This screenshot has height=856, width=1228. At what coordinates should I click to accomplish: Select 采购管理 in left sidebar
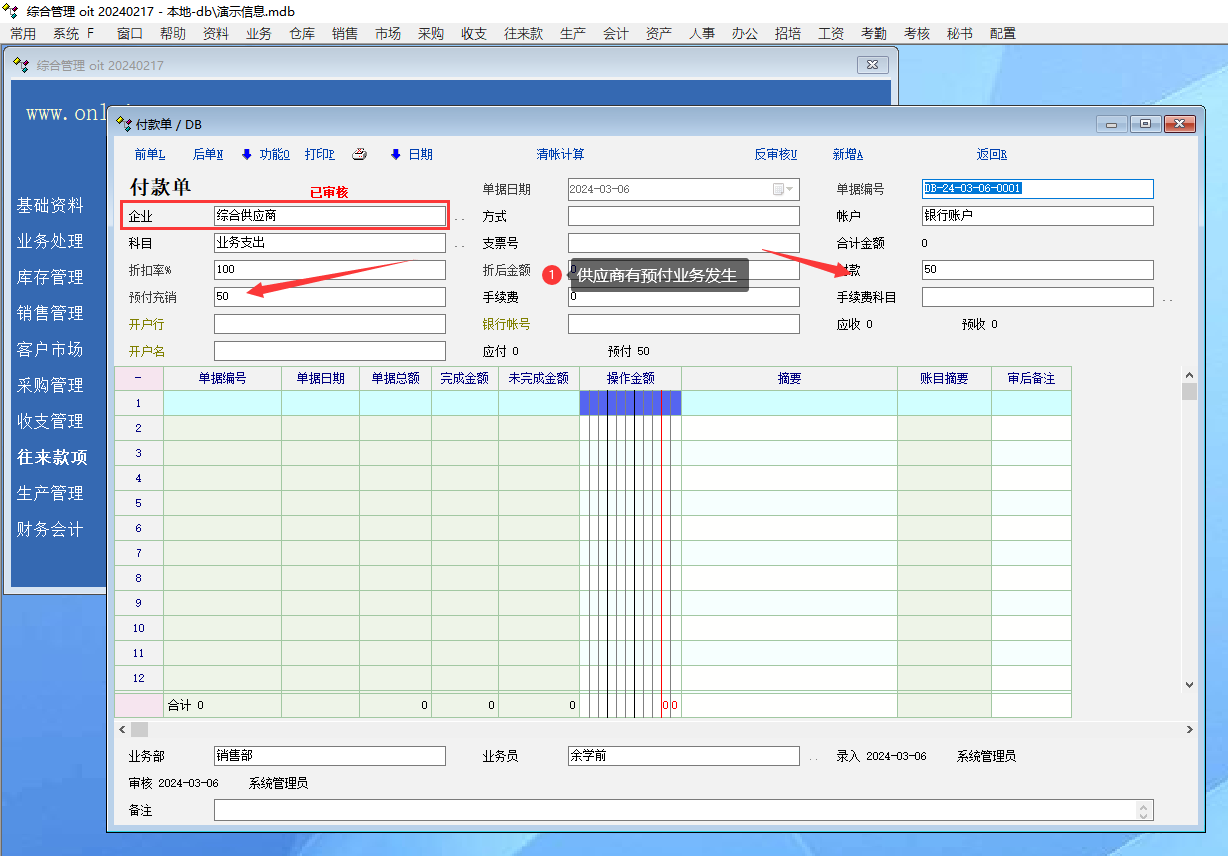pyautogui.click(x=50, y=385)
